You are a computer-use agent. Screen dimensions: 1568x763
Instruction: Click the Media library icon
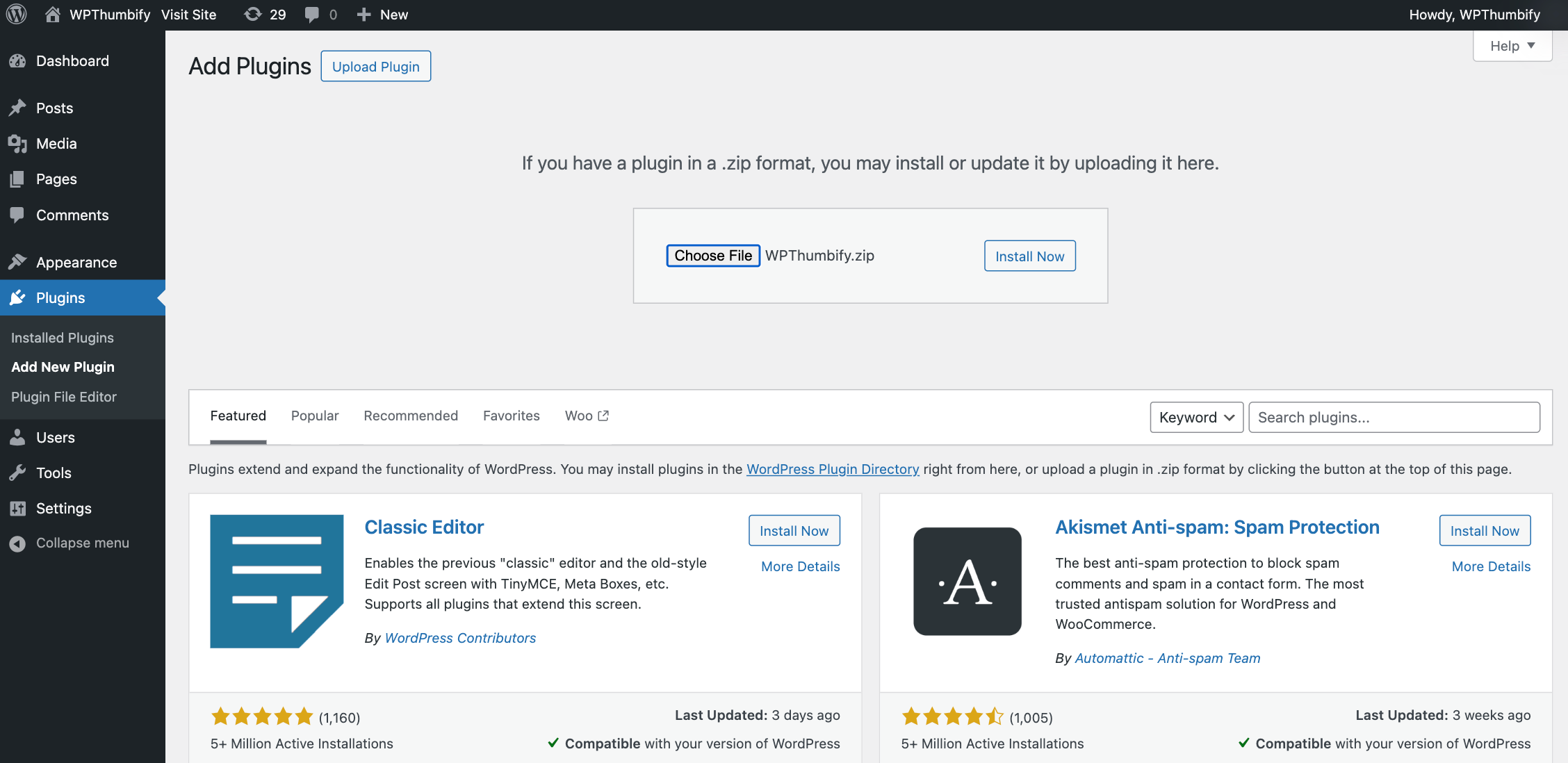(17, 144)
